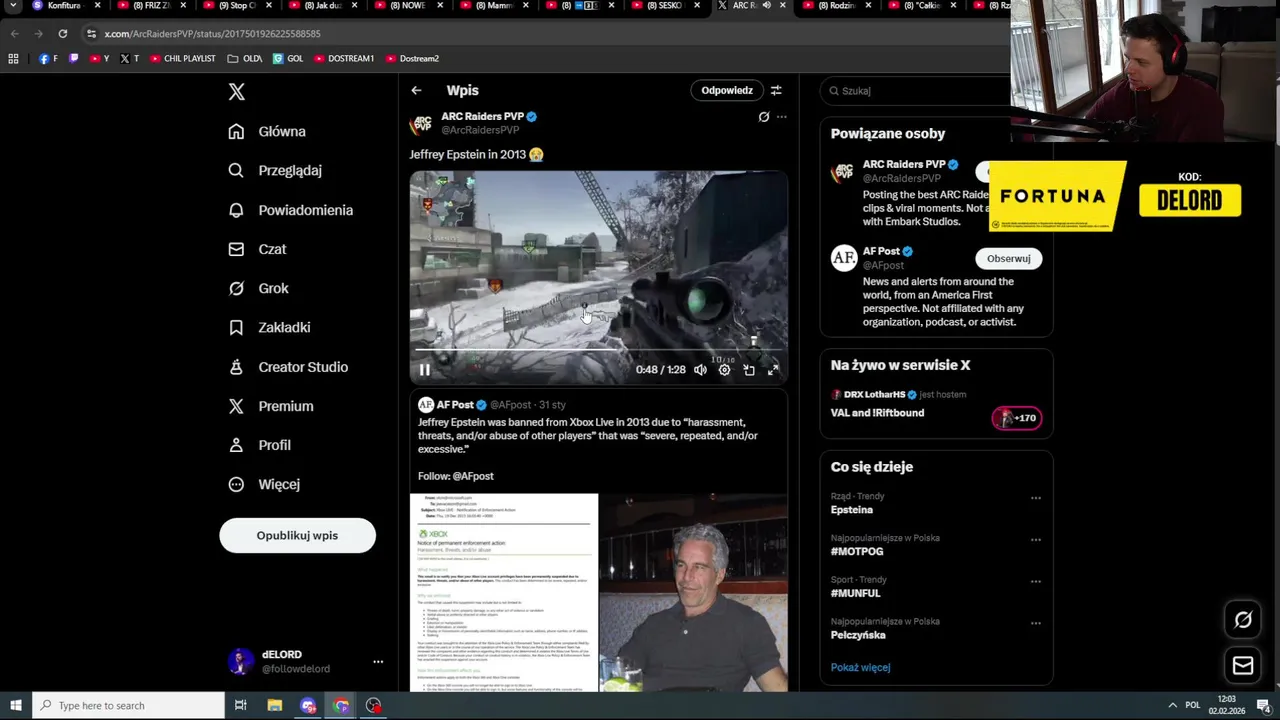
Task: Open the Xbox notice document image
Action: coord(504,592)
